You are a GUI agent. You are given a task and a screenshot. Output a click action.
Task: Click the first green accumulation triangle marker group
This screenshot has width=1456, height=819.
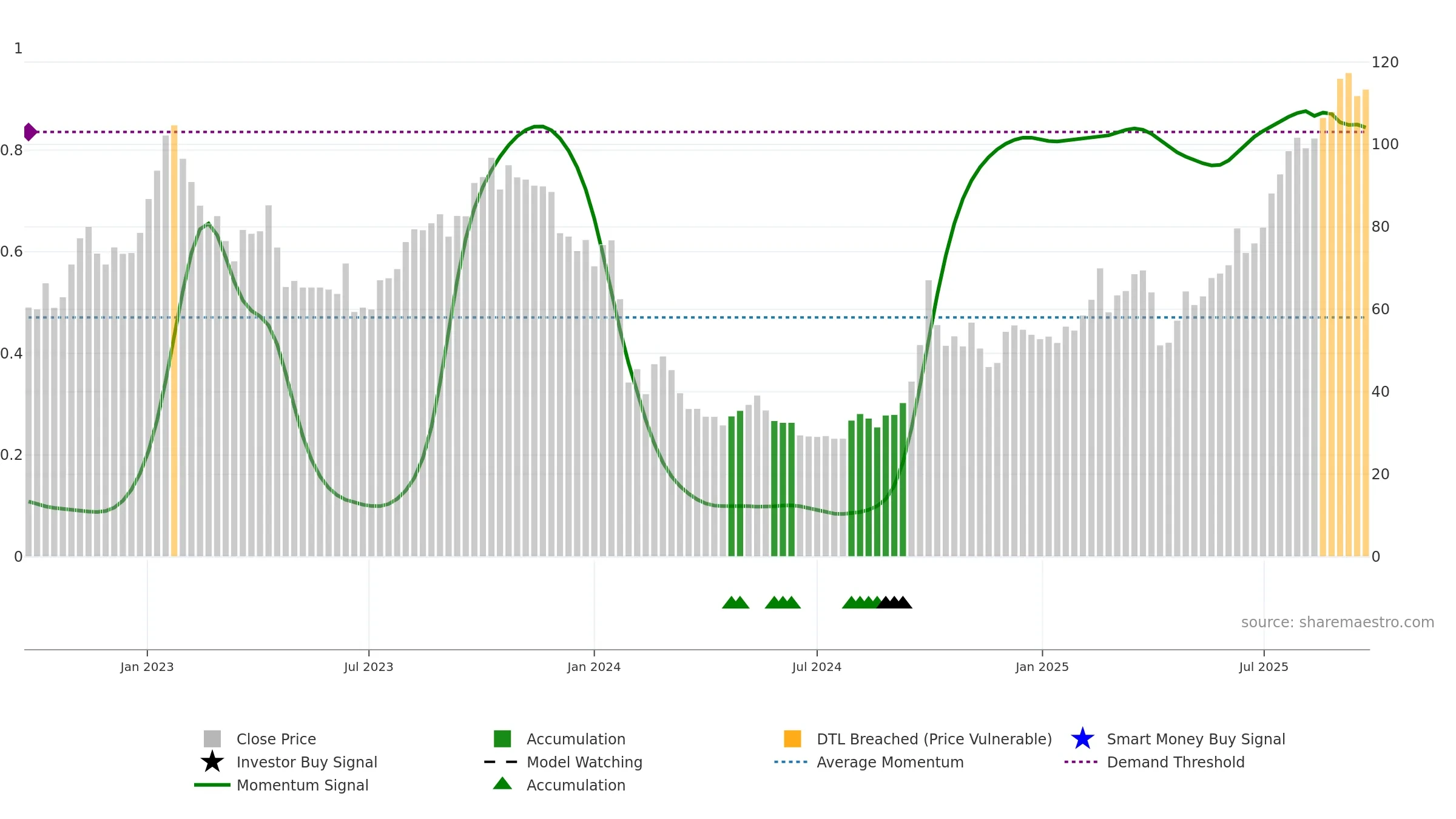pyautogui.click(x=735, y=602)
